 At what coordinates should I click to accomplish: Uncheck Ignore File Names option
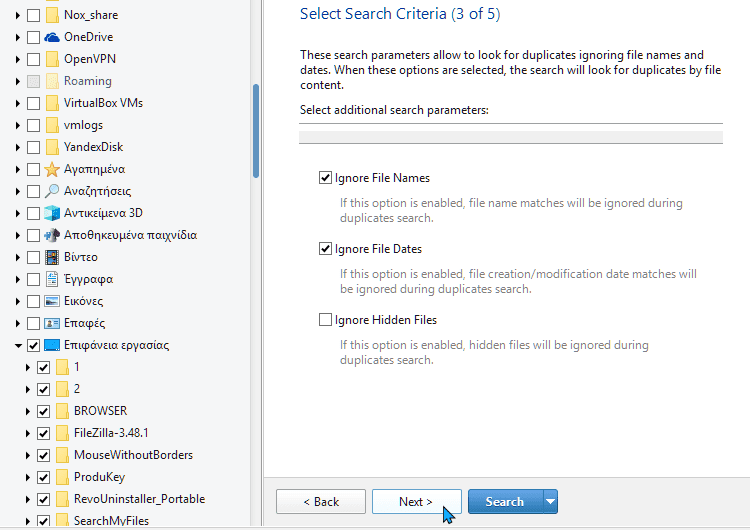point(325,178)
